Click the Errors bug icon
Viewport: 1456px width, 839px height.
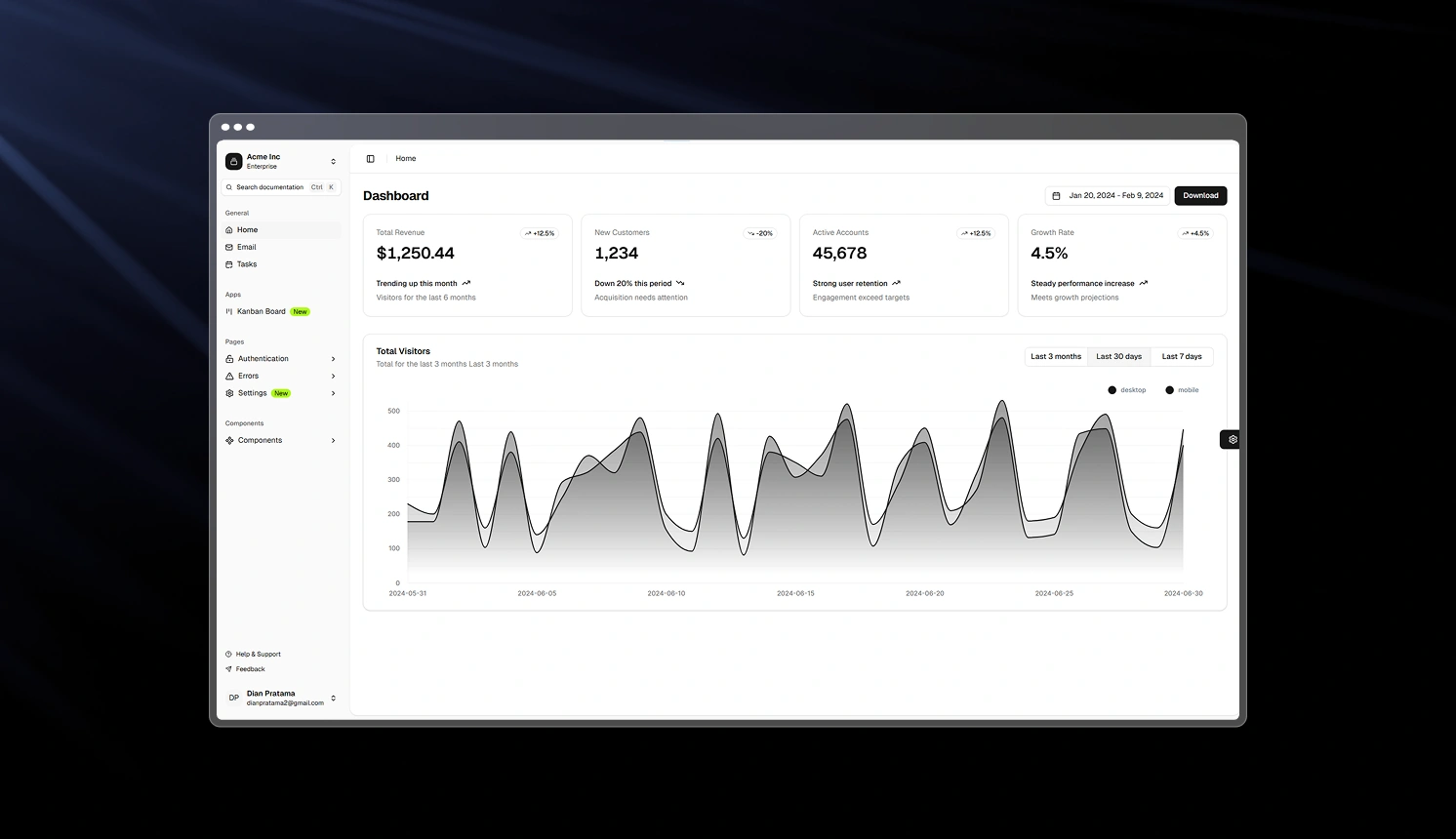pyautogui.click(x=229, y=376)
